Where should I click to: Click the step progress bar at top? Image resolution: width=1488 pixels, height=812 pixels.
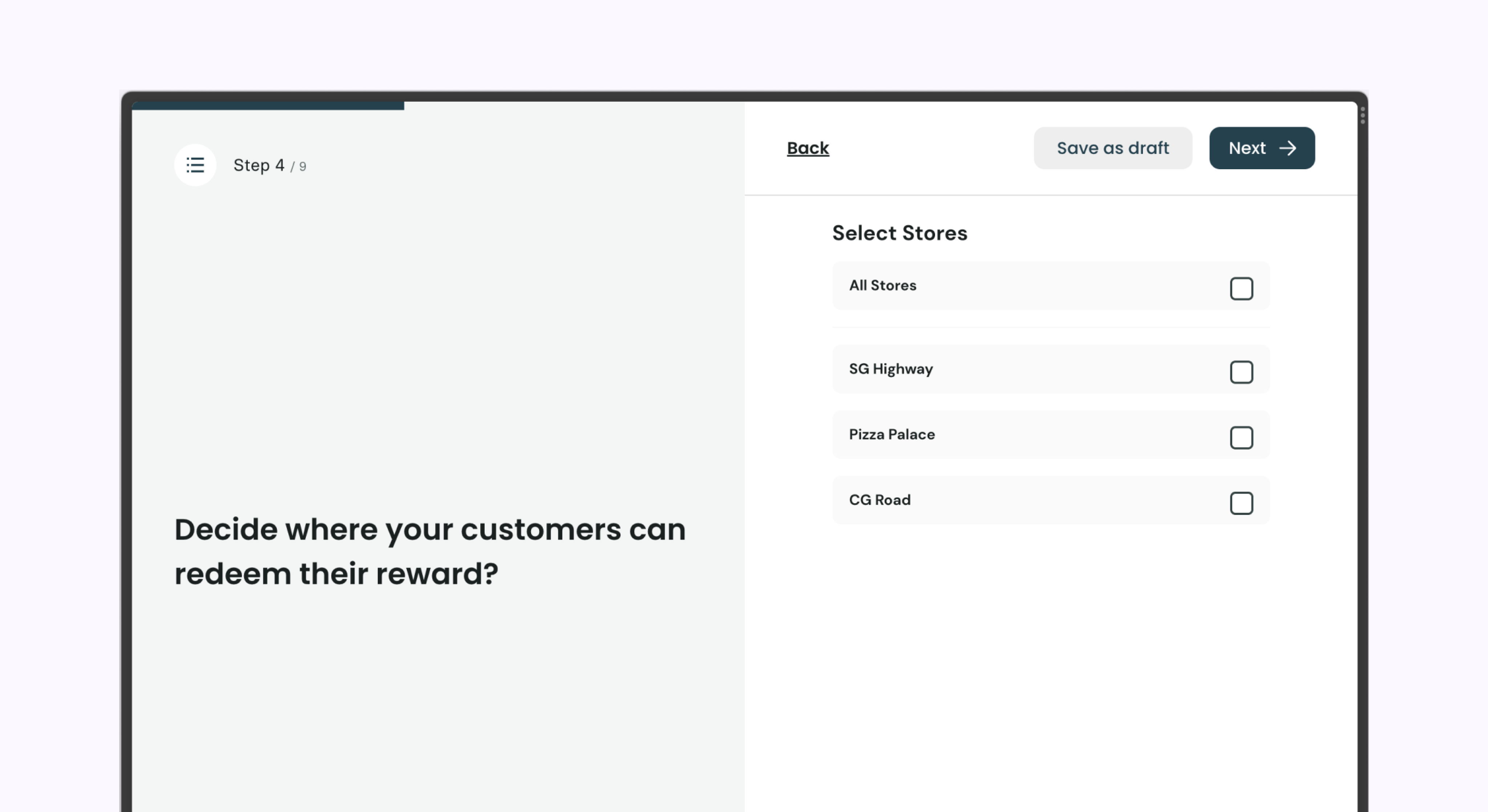click(268, 106)
